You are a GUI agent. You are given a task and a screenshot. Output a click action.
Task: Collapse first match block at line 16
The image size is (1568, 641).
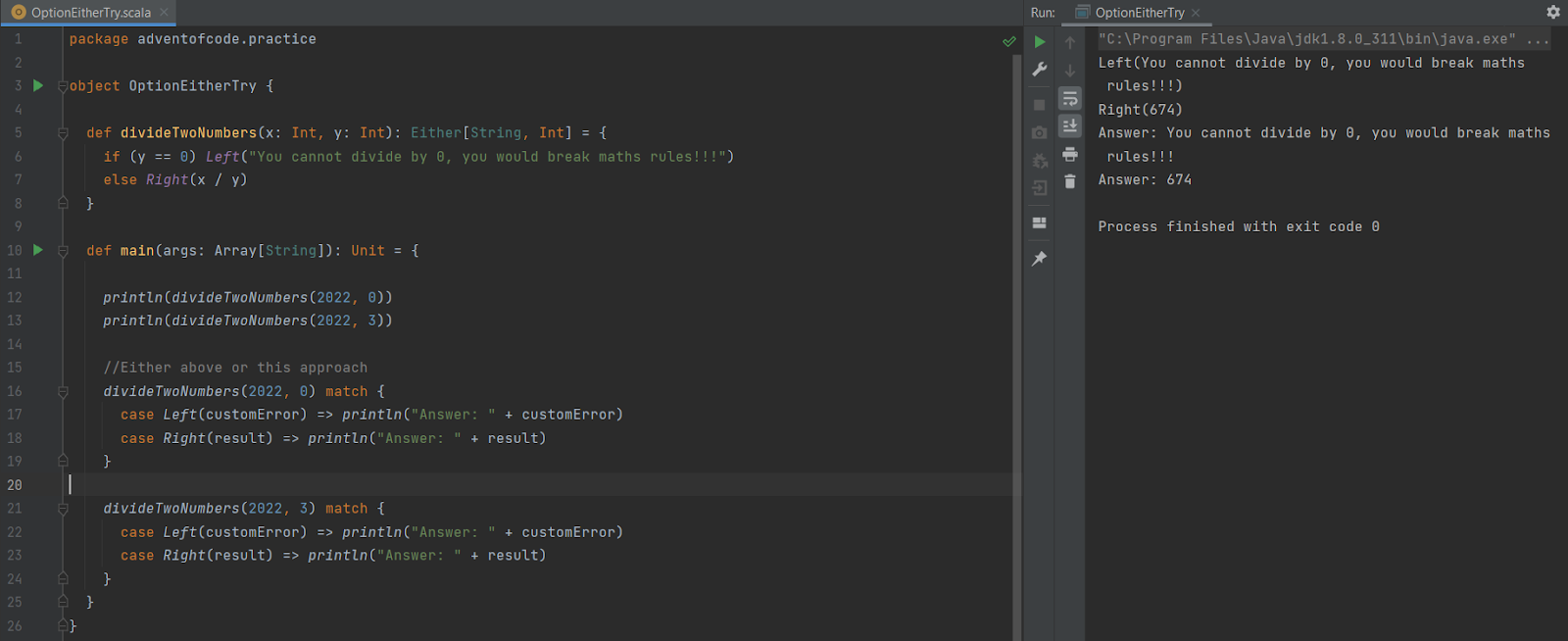[x=63, y=391]
